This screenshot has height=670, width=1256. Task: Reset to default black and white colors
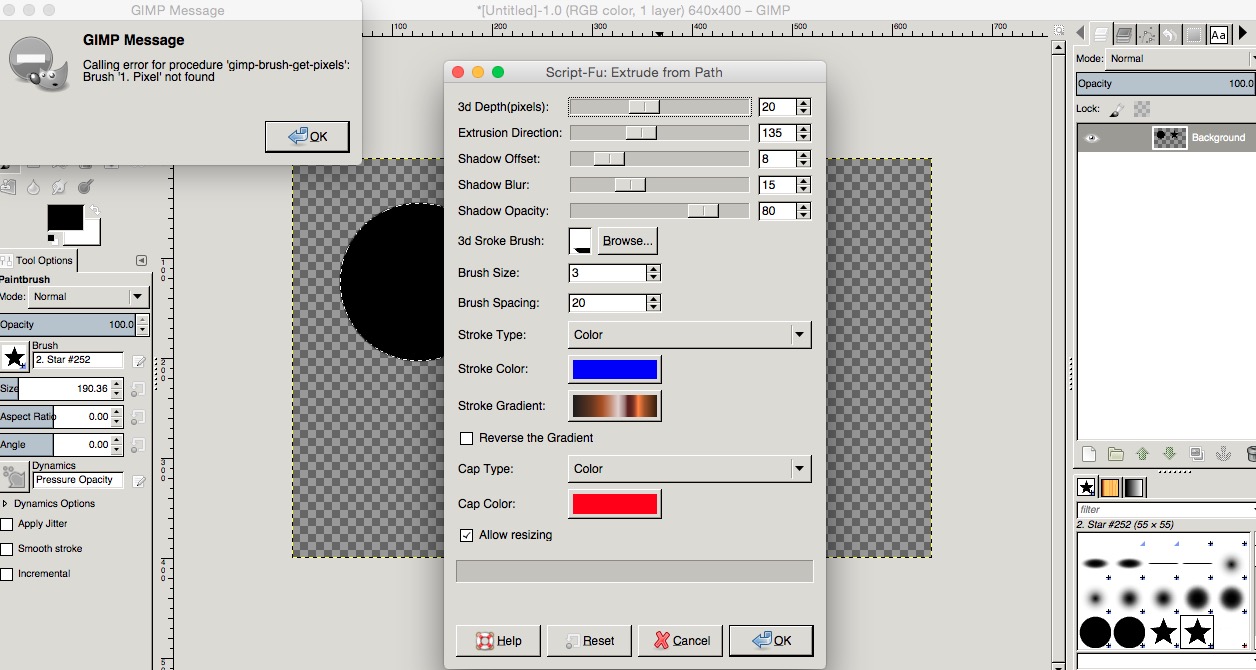tap(53, 238)
